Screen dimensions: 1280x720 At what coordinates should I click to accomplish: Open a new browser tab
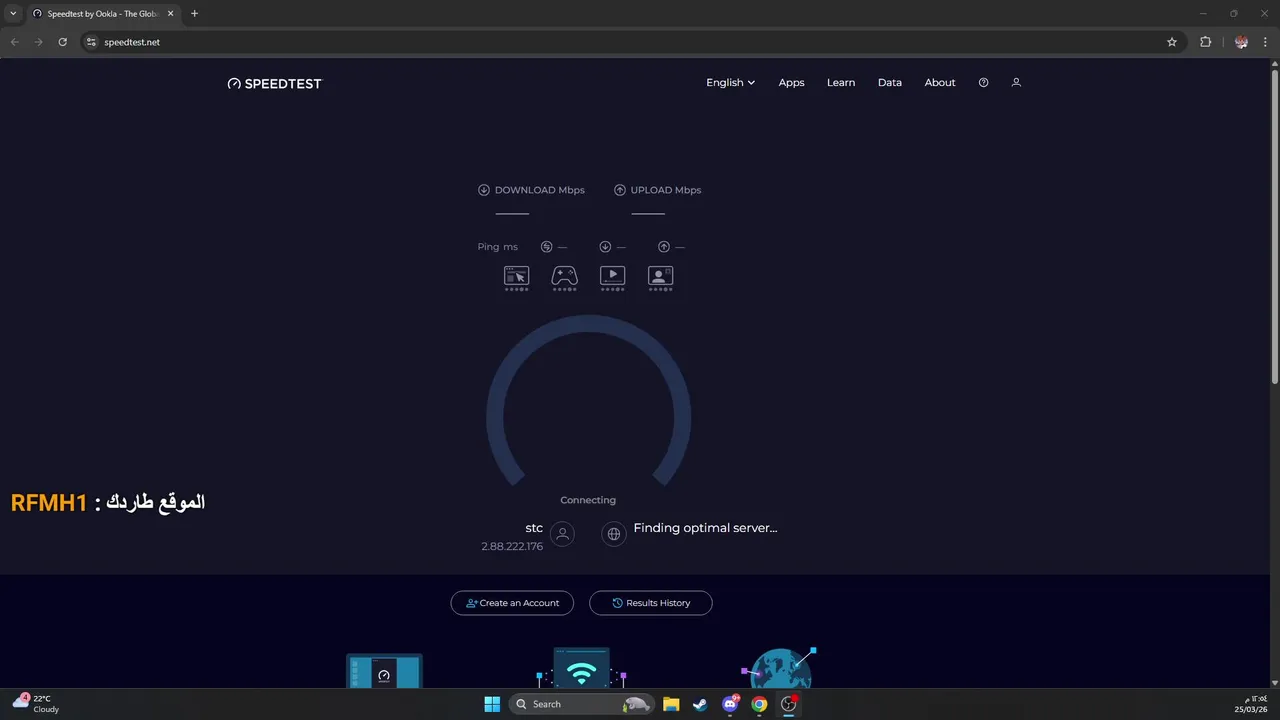point(194,14)
